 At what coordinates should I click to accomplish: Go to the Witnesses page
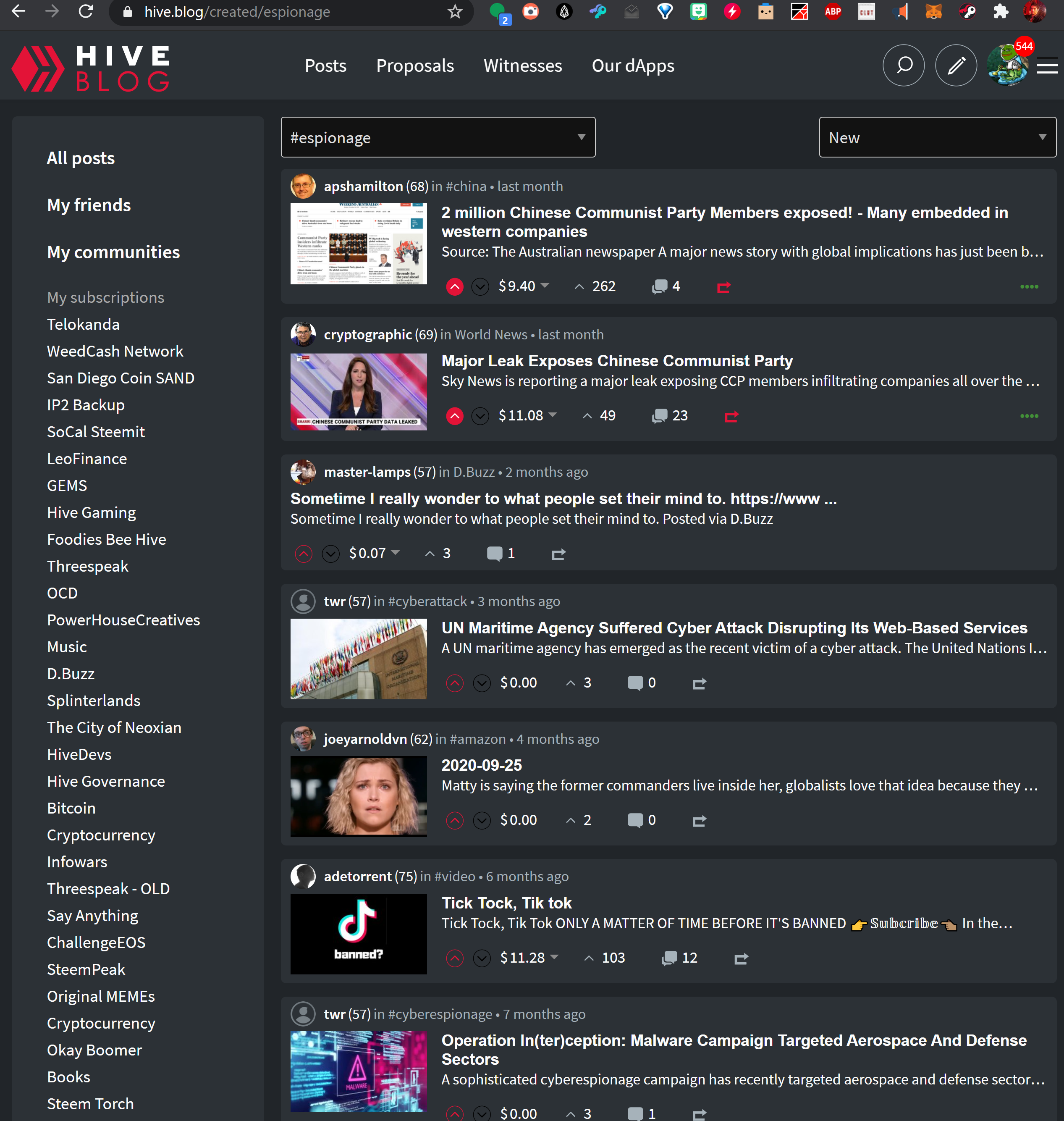pos(522,65)
